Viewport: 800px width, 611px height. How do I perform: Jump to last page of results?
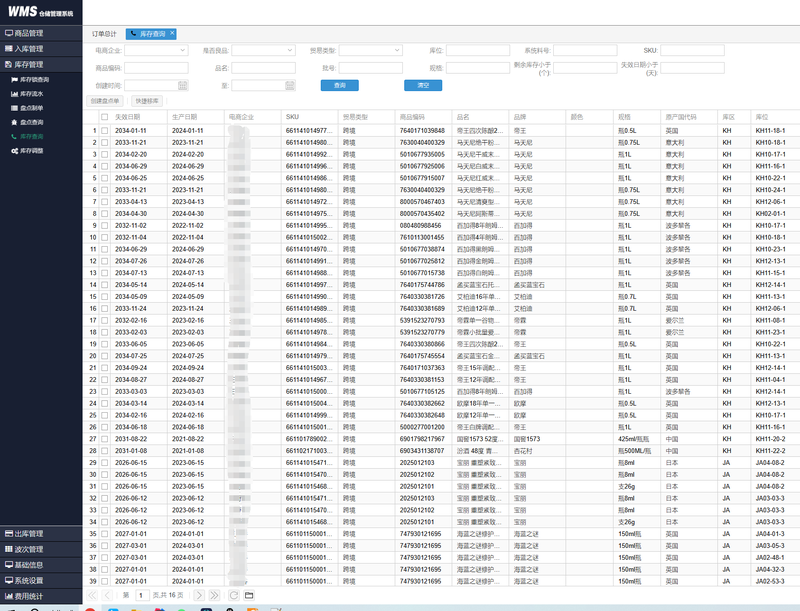[x=214, y=595]
